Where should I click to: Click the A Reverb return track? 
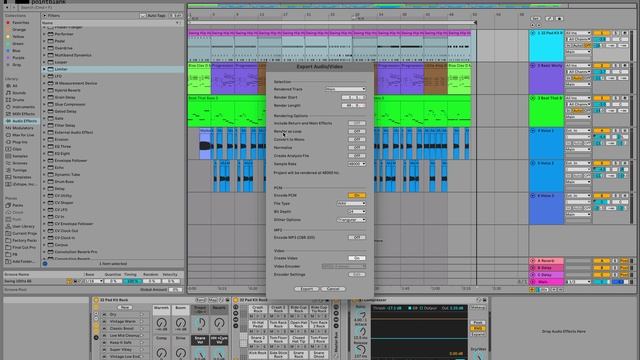click(547, 260)
